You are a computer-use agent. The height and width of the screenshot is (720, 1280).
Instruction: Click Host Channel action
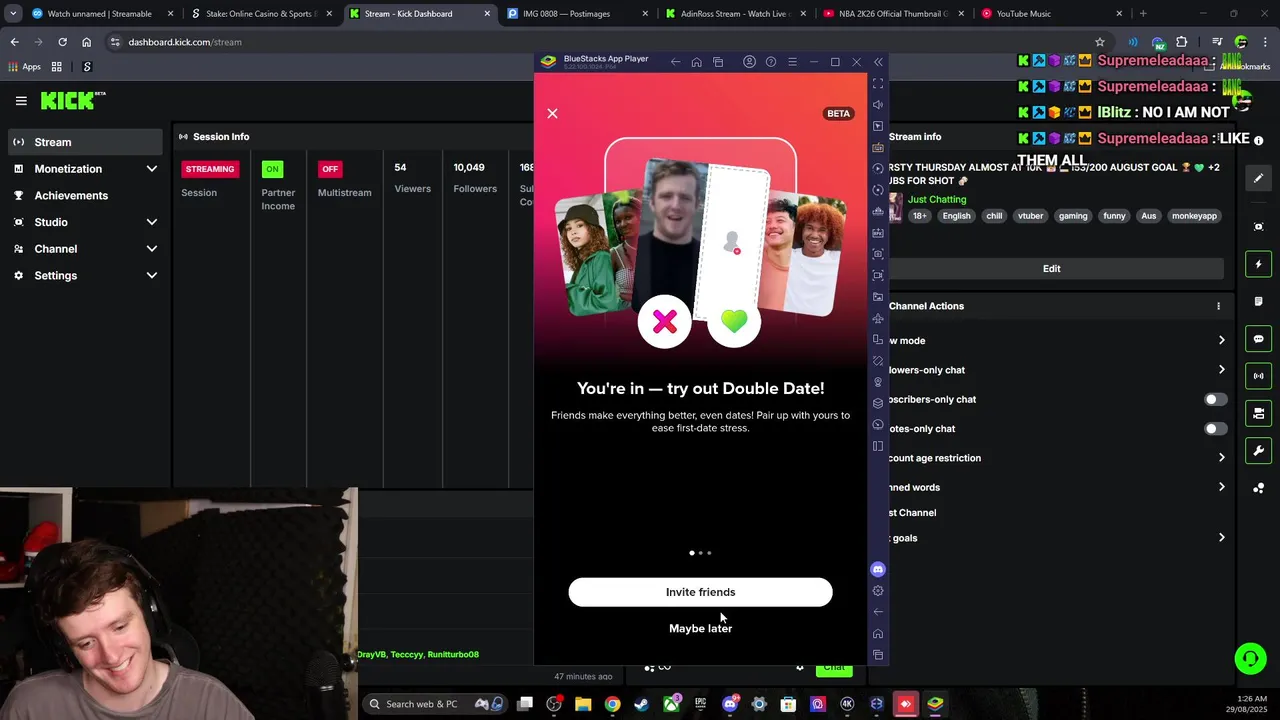coord(912,512)
